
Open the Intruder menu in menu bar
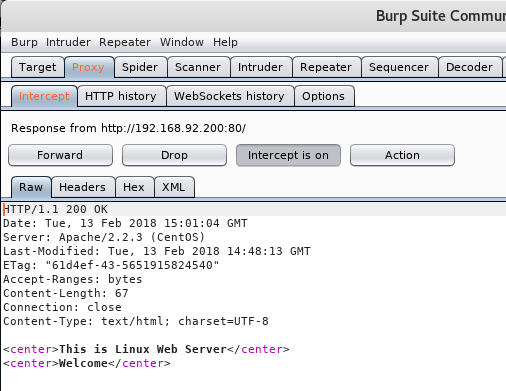(68, 42)
